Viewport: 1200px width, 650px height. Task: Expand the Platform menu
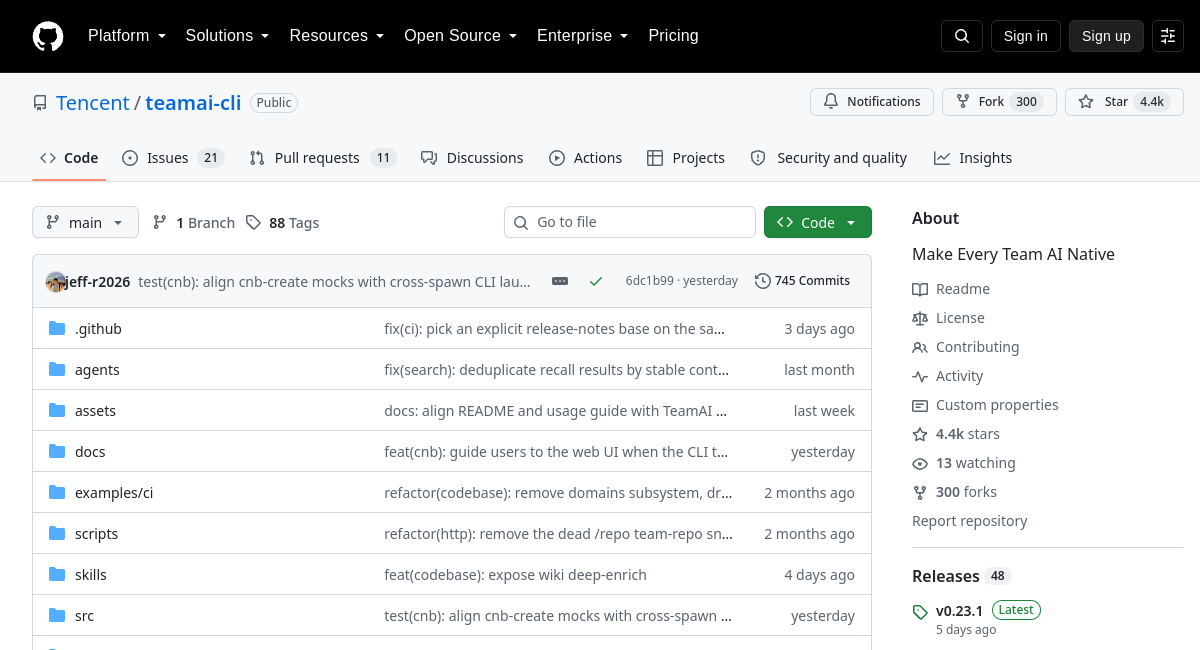(127, 36)
